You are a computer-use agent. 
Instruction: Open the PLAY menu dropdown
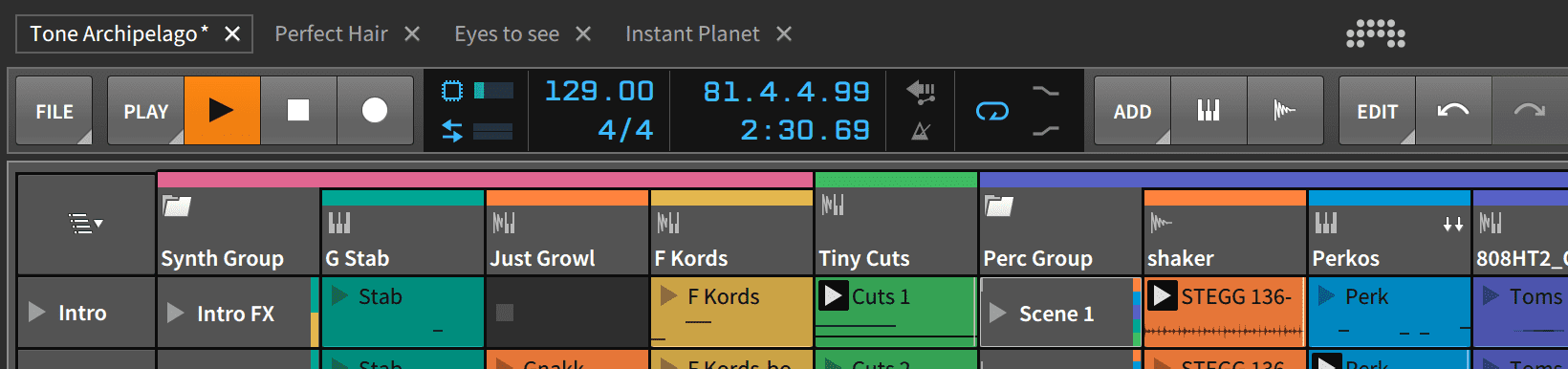(145, 111)
